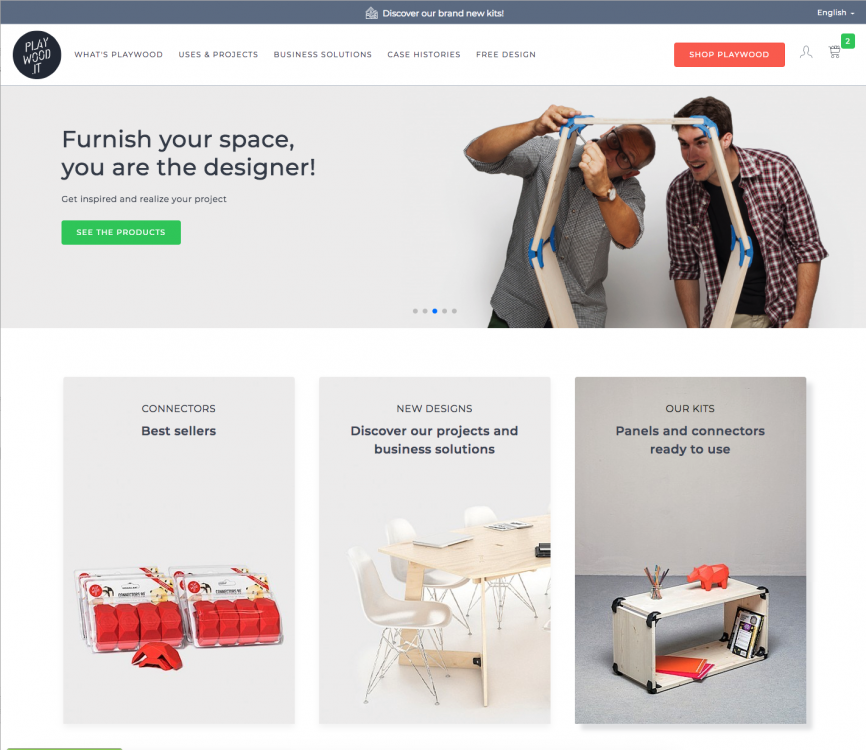This screenshot has height=750, width=866.
Task: Click See The Products button
Action: pos(121,233)
